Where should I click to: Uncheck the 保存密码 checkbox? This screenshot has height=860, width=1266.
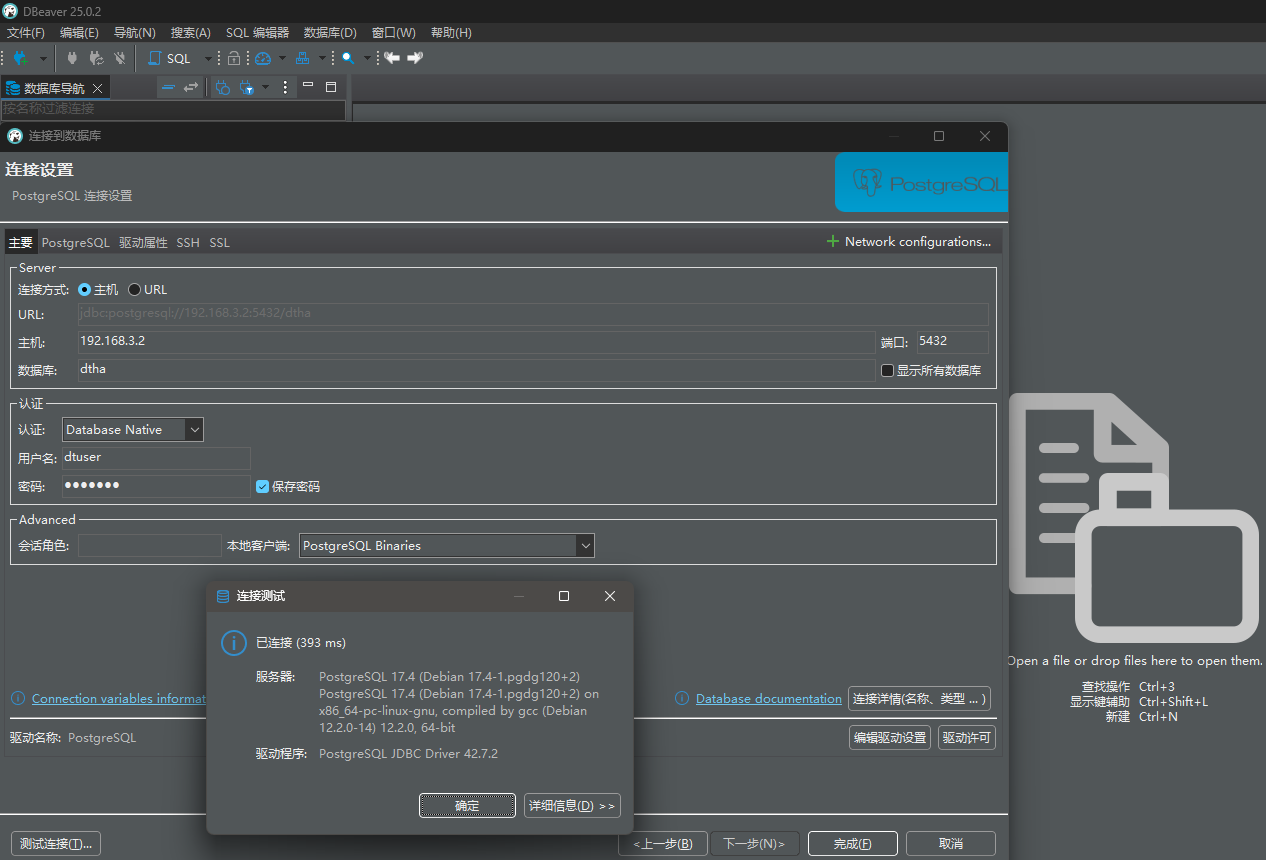(x=263, y=487)
